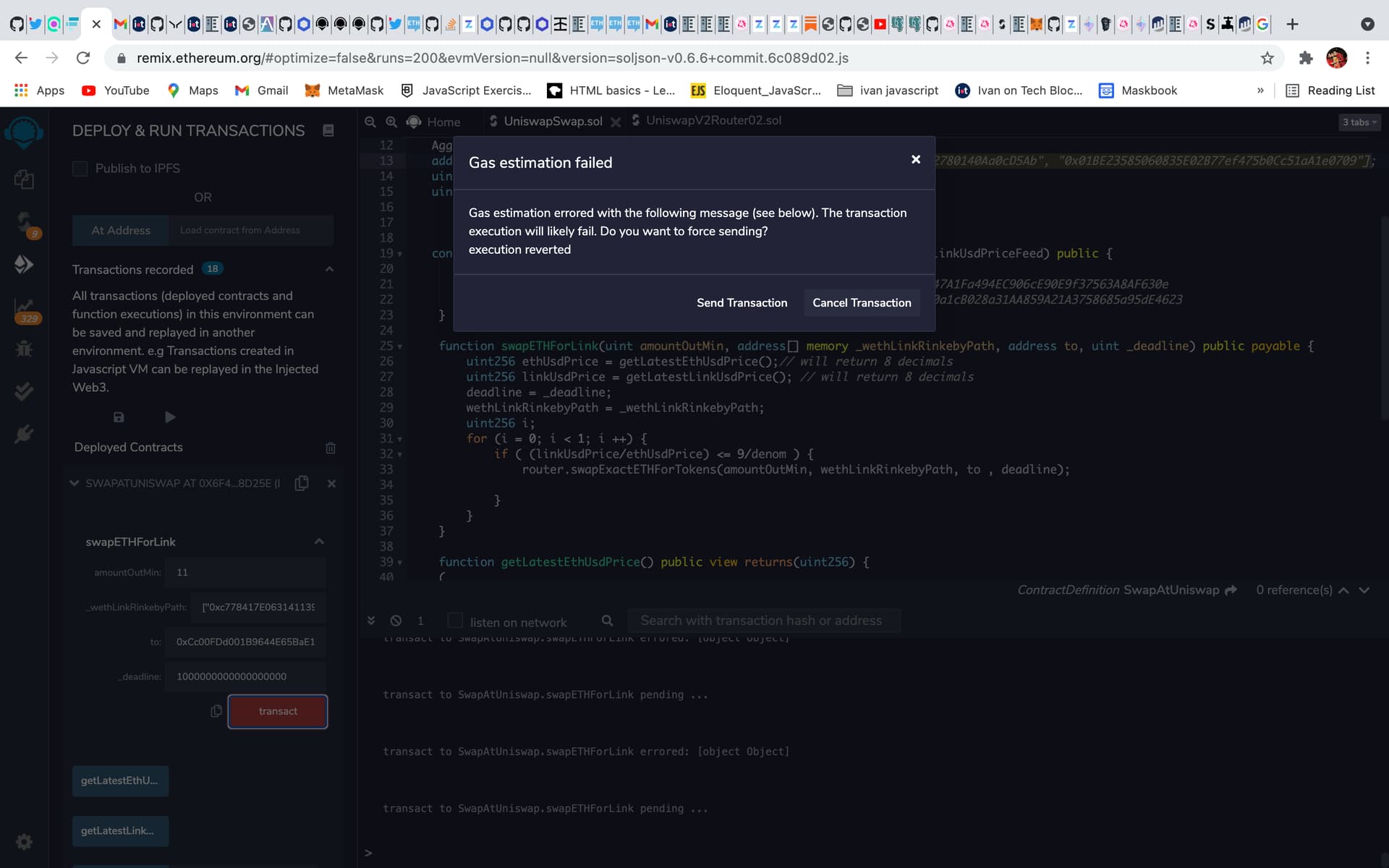1389x868 pixels.
Task: Collapse the swapETHForLink function inputs
Action: point(319,542)
